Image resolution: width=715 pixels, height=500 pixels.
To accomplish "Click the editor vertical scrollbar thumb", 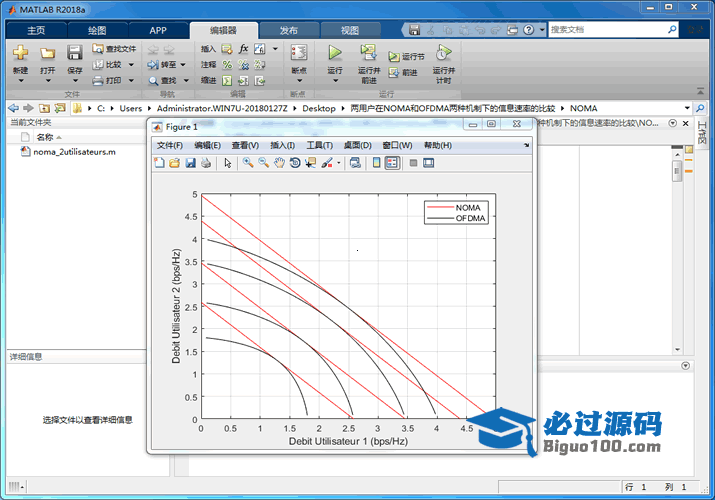I will [x=677, y=171].
